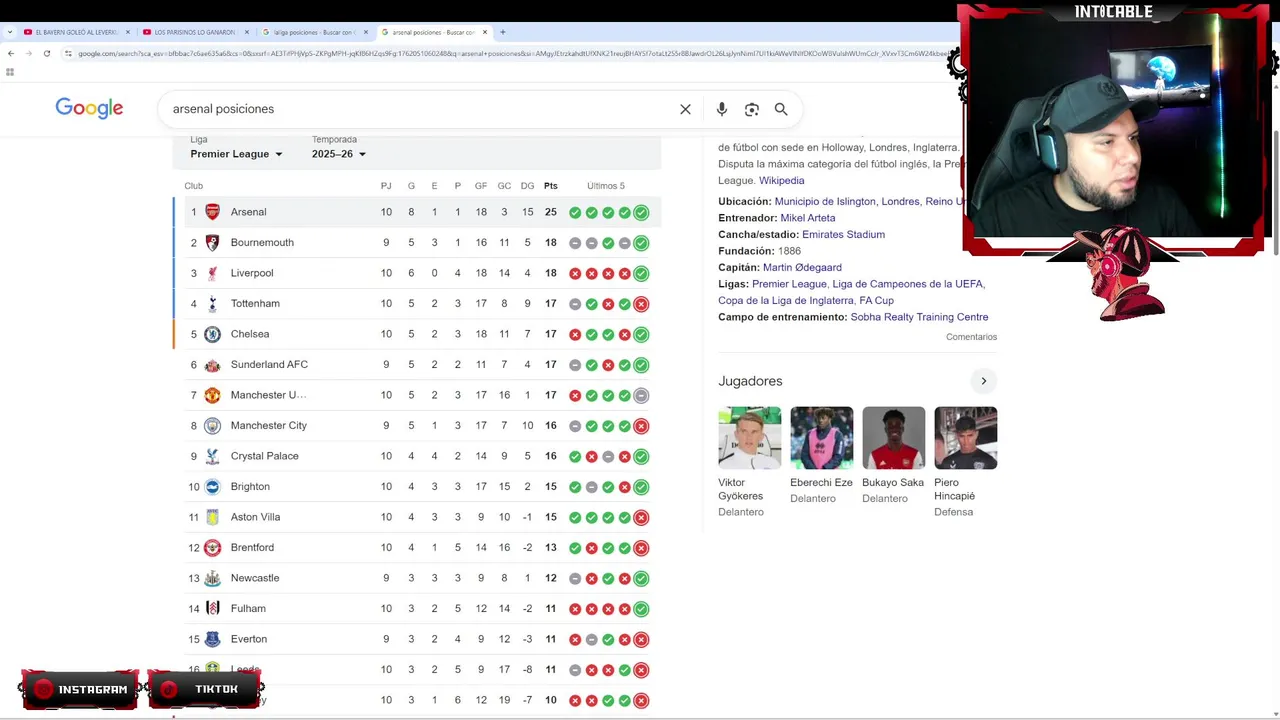
Task: Open Bukayo Saka player photo
Action: click(x=893, y=438)
